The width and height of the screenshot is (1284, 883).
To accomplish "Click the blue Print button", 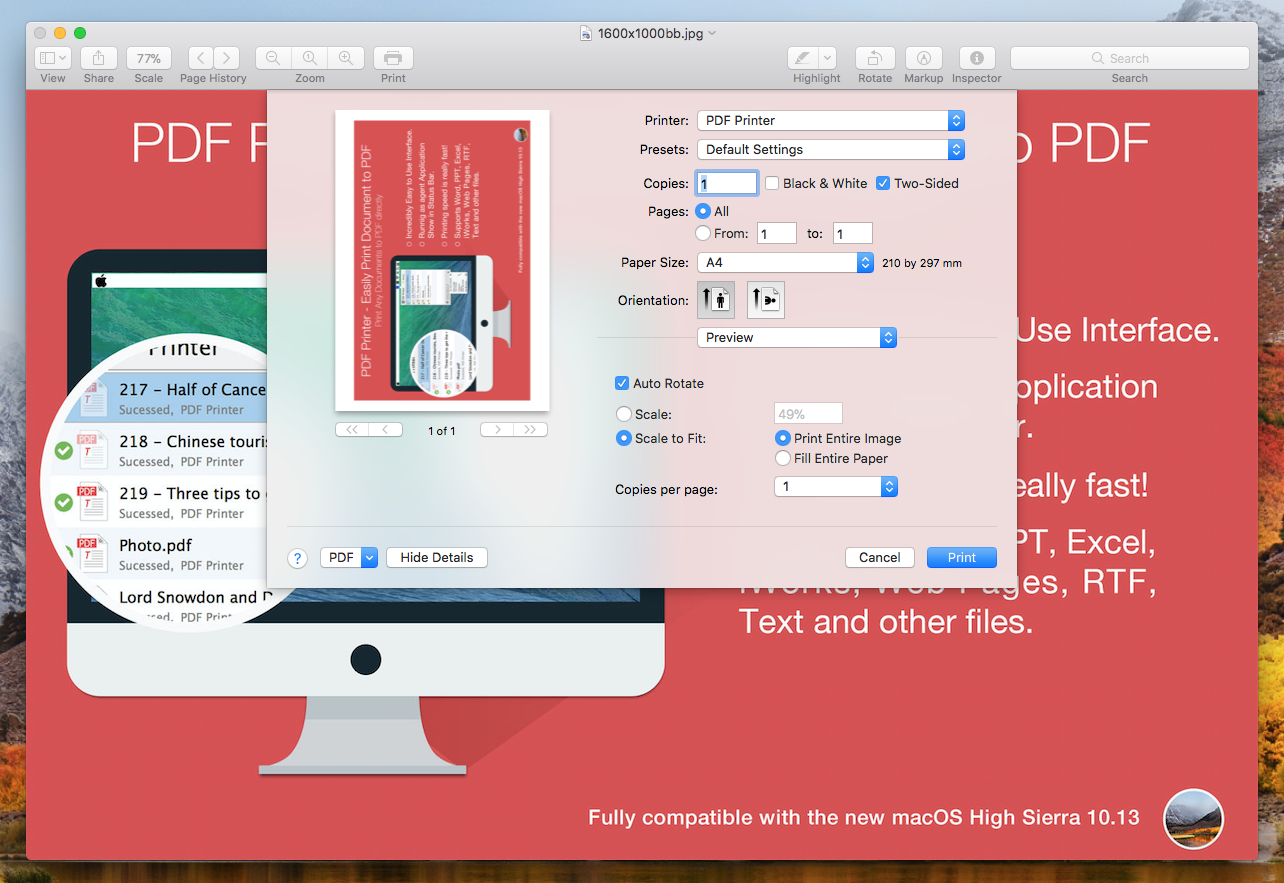I will [x=962, y=558].
